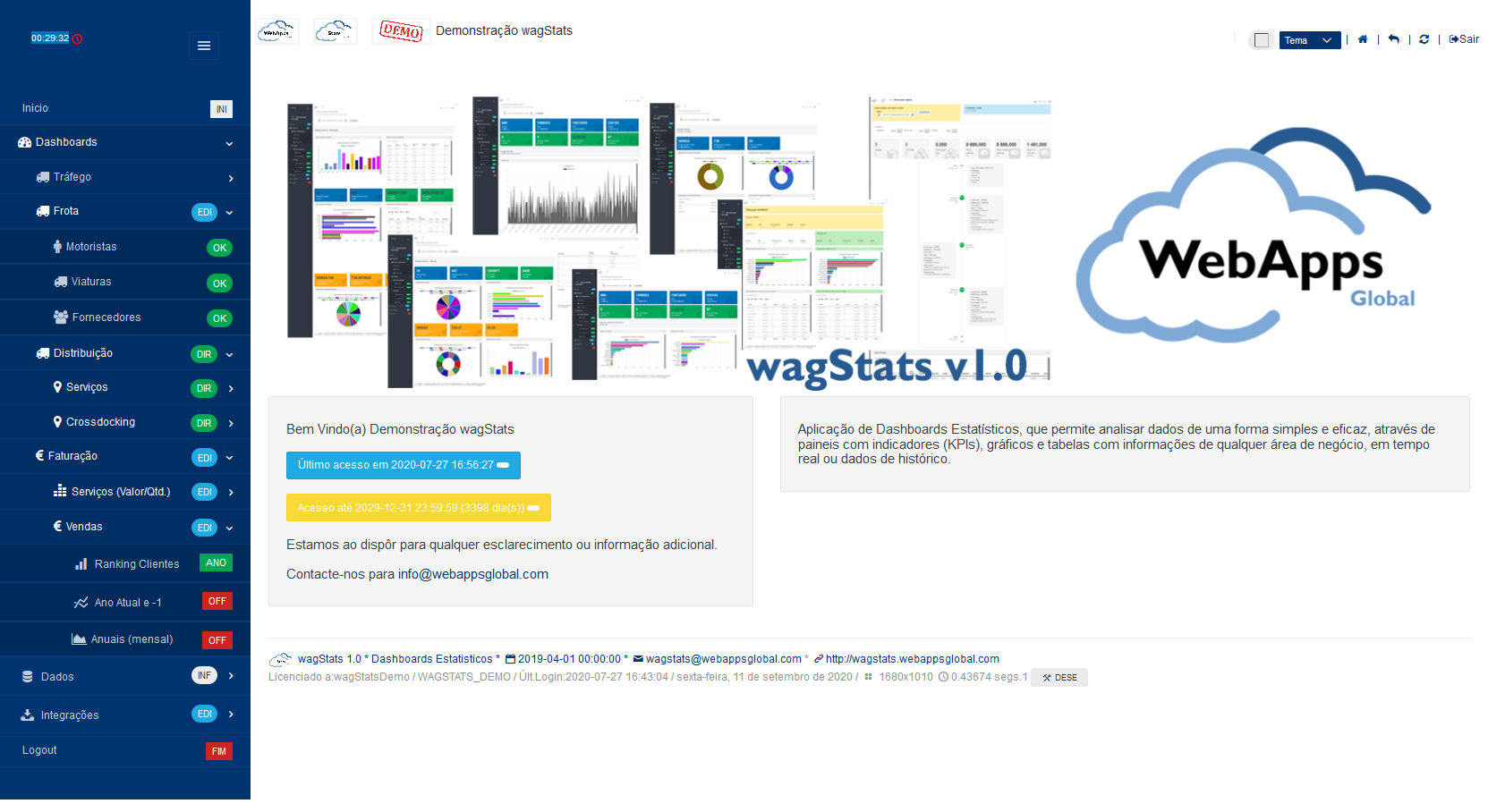The image size is (1488, 812).
Task: Click the Faturação euro icon
Action: 39,456
